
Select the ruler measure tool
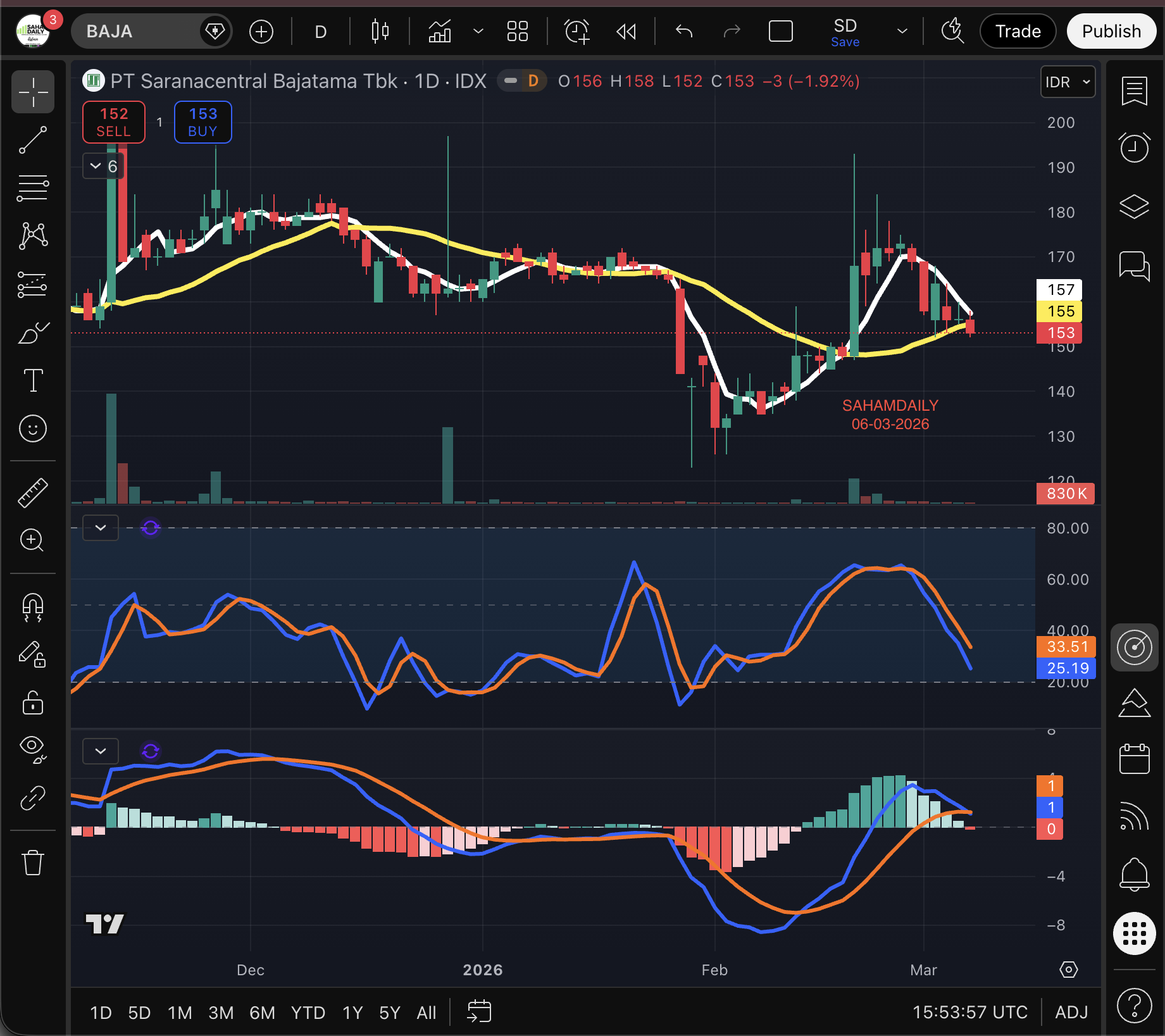33,492
